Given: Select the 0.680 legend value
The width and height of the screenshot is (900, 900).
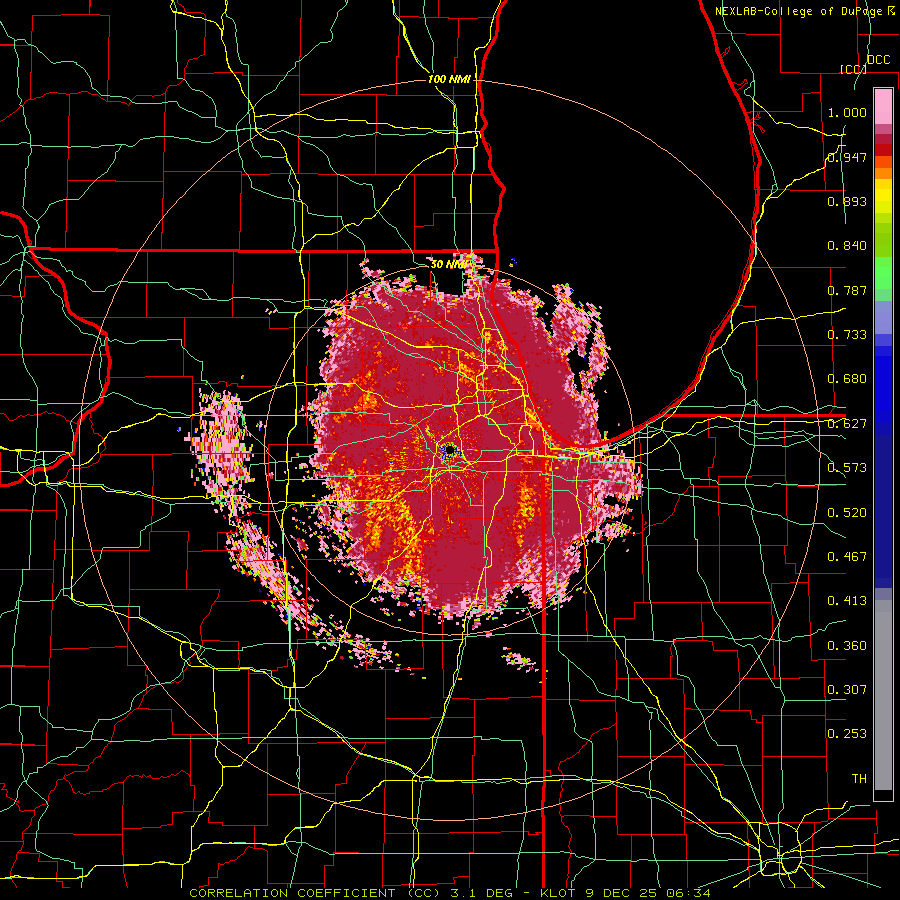Looking at the screenshot, I should coord(847,379).
